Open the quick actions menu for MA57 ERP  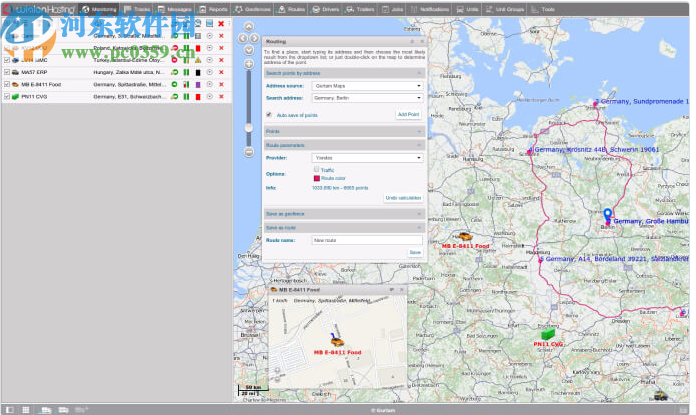210,72
